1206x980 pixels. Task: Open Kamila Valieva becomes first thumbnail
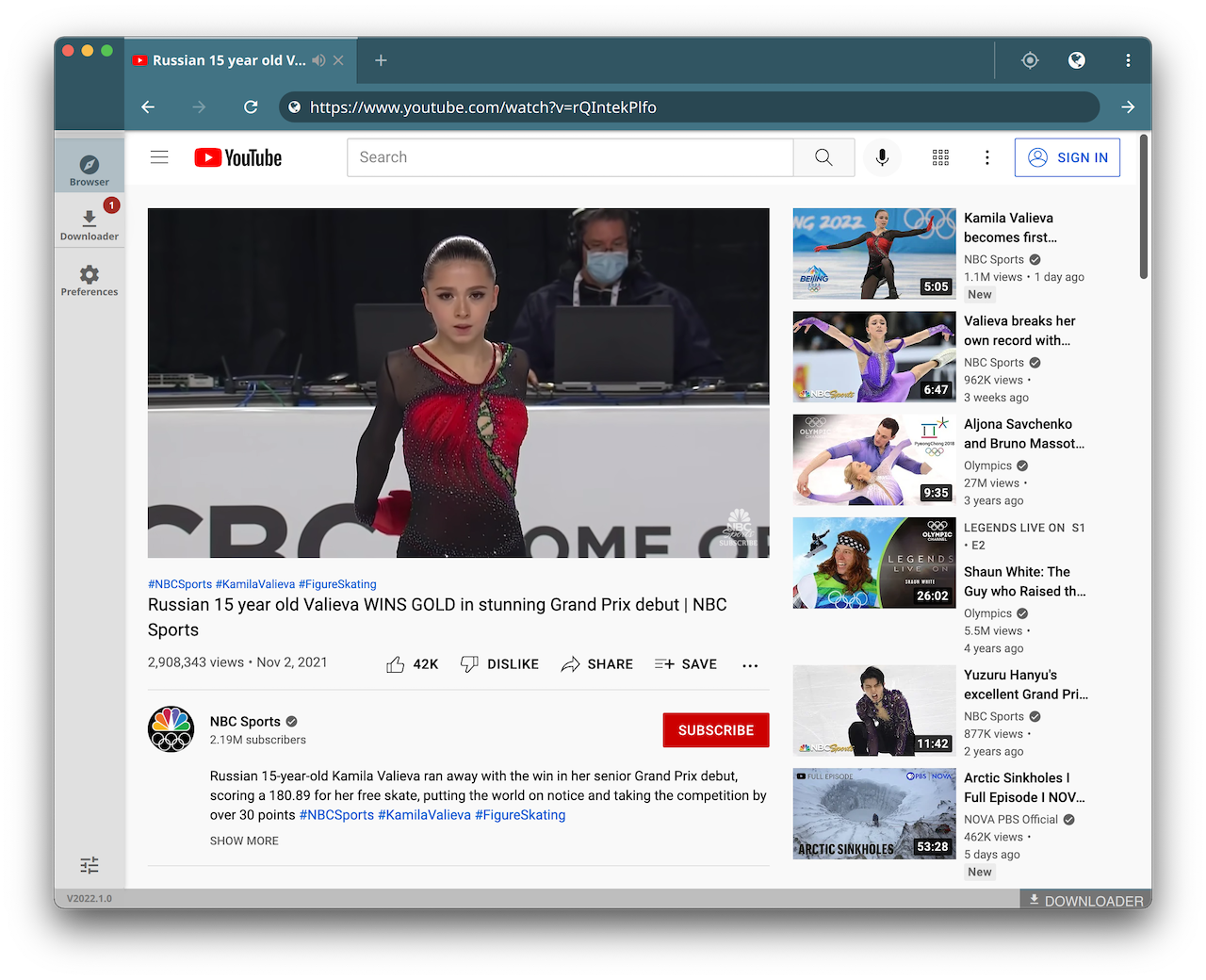(874, 253)
